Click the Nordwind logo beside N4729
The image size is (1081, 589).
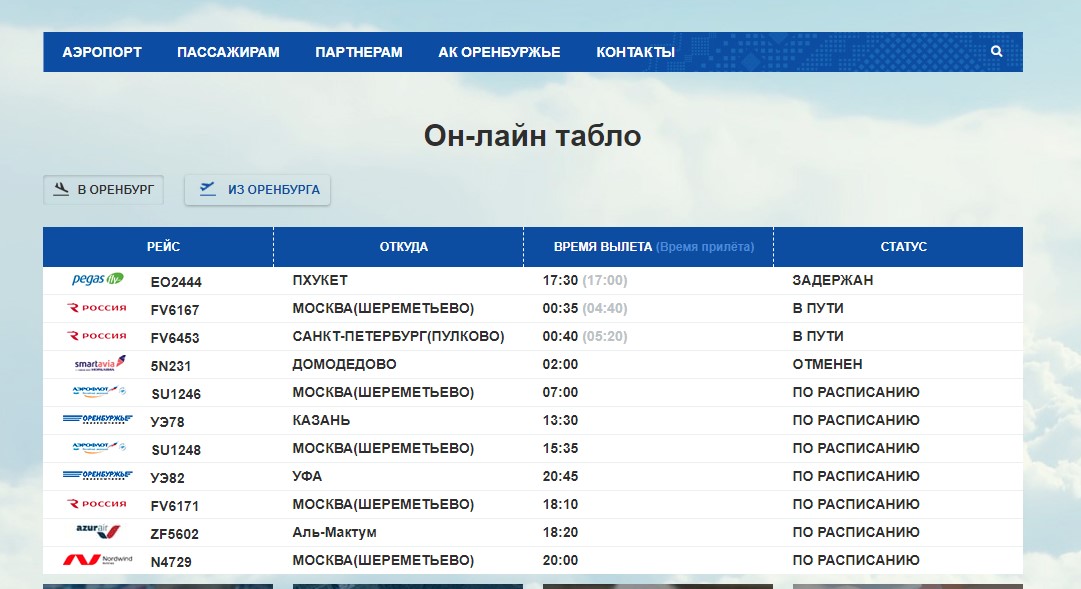[97, 559]
